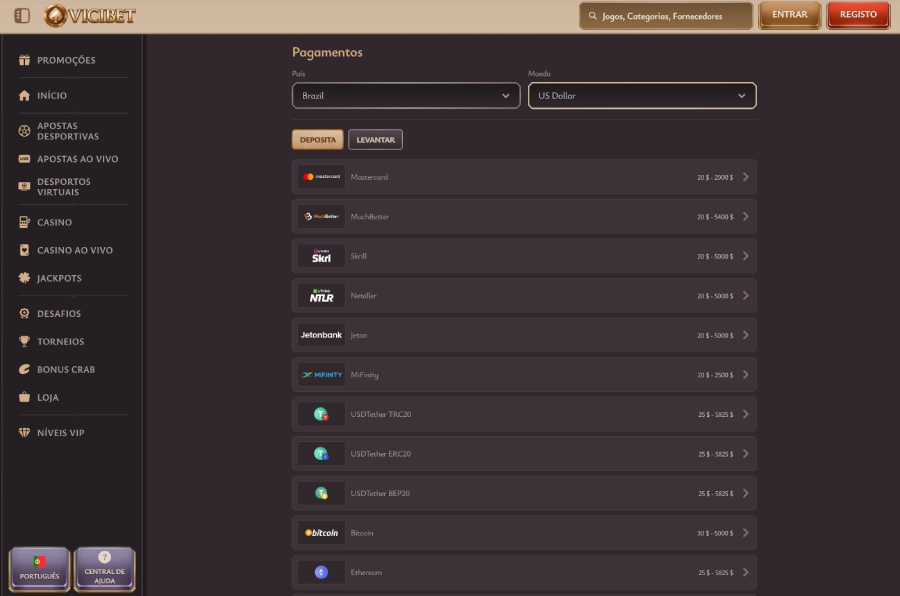Click the Neteller logo
Image resolution: width=900 pixels, height=596 pixels.
pos(321,296)
